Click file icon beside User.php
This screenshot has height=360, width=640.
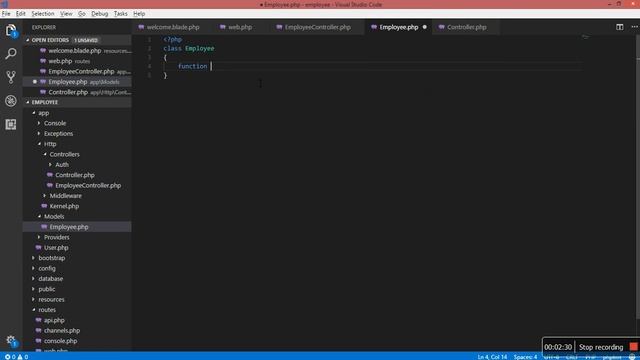[x=38, y=247]
